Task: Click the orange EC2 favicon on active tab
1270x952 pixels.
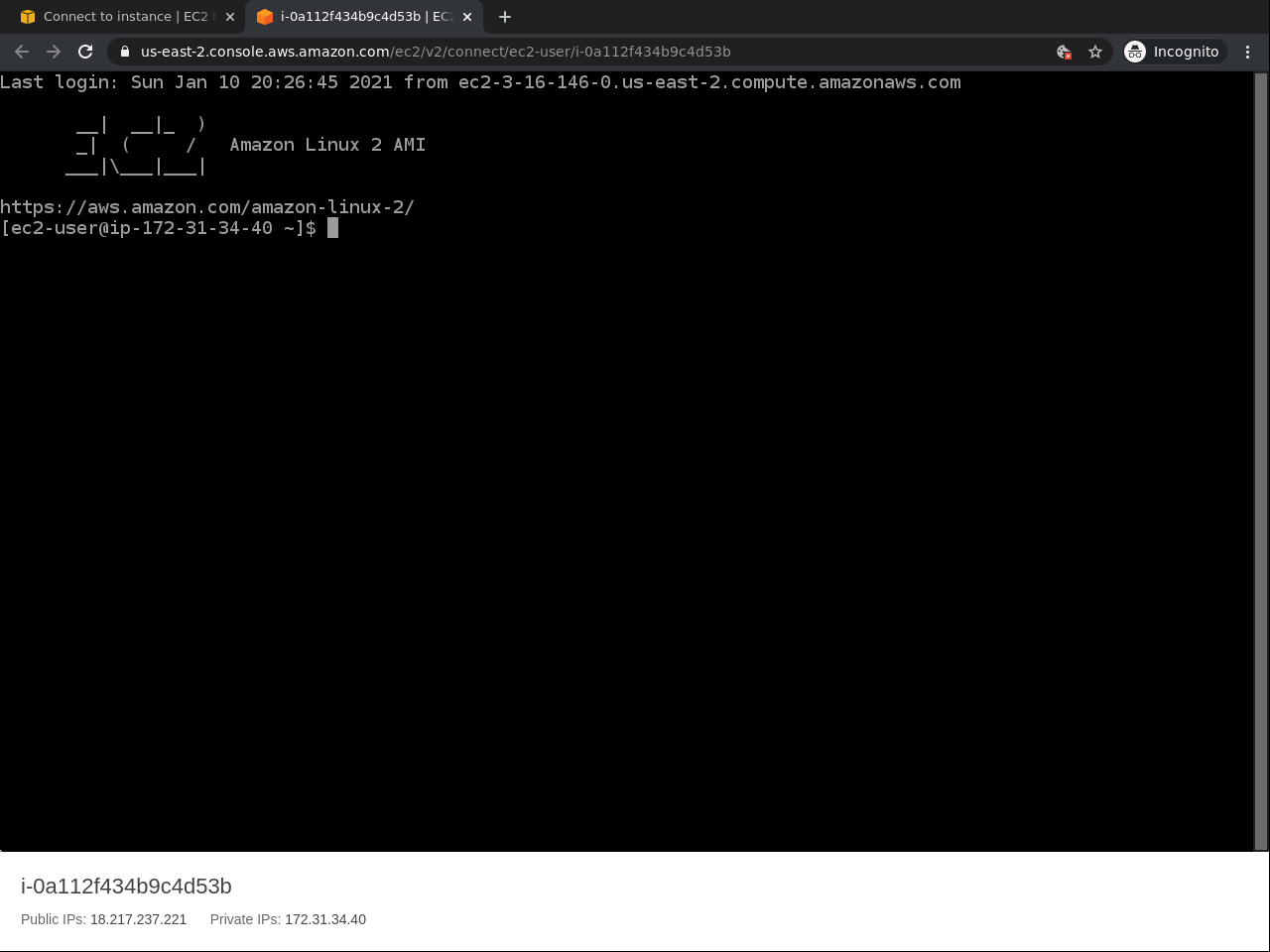Action: coord(264,17)
